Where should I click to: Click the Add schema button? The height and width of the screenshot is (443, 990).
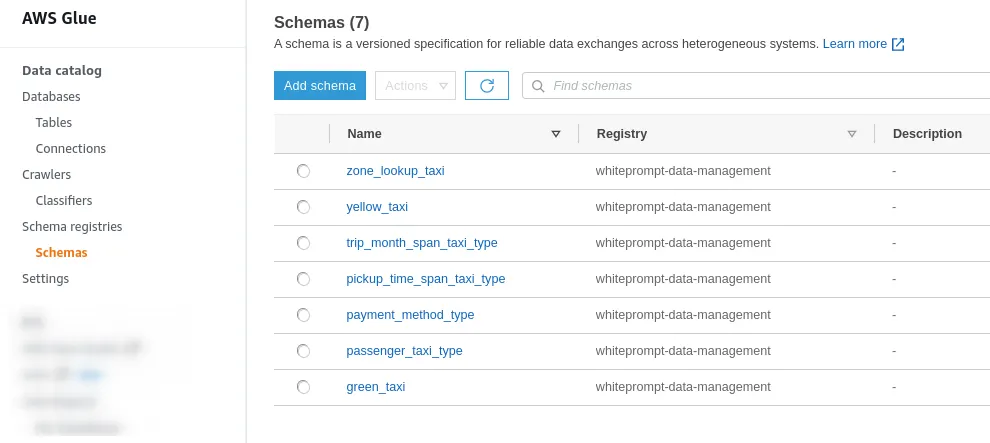319,86
